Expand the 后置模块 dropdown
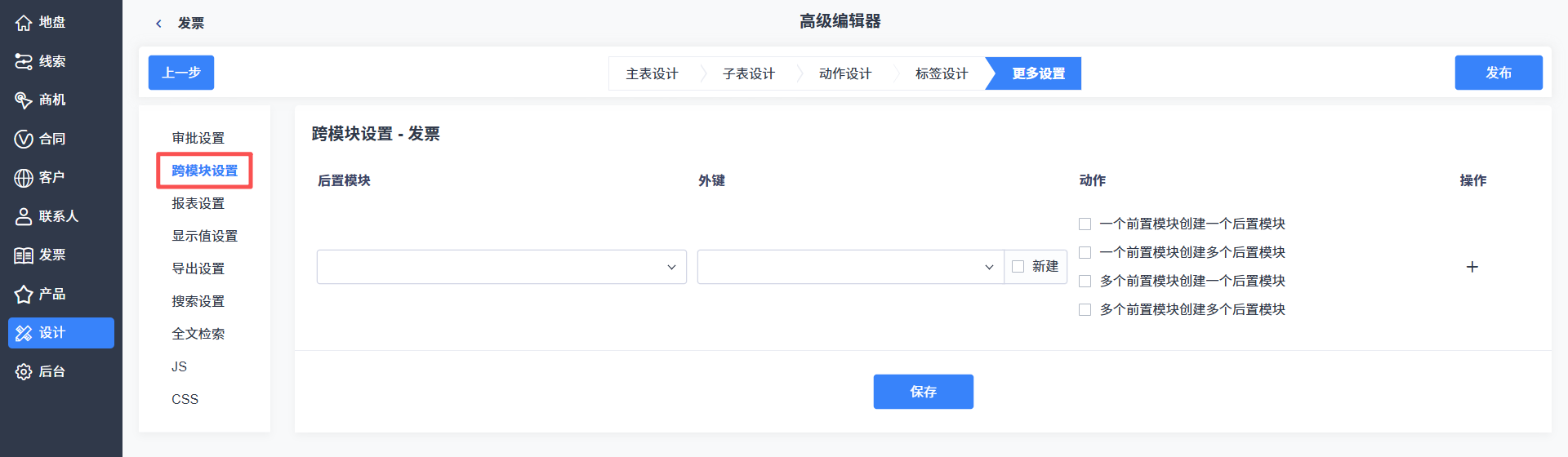Image resolution: width=1568 pixels, height=457 pixels. click(501, 267)
